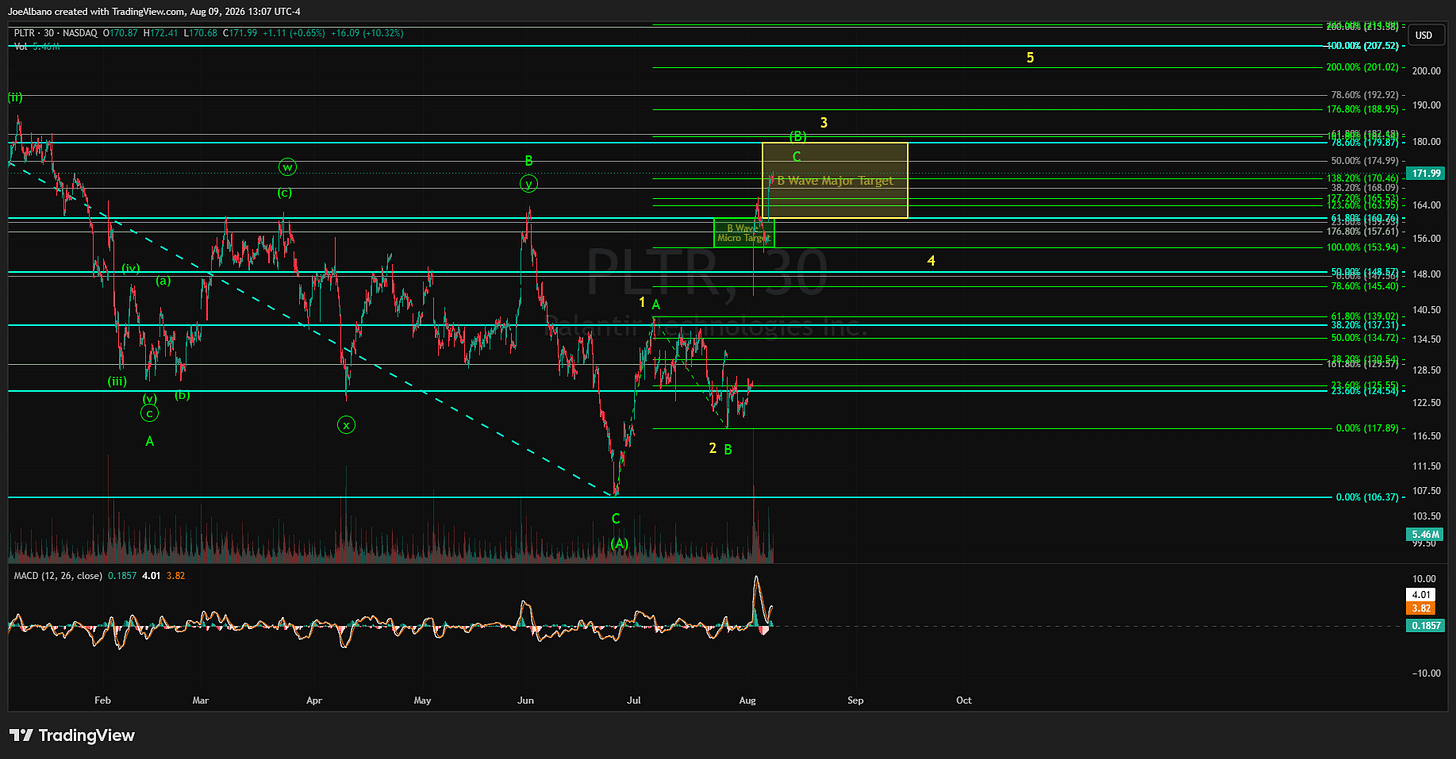Click the Oct label on time axis

coord(964,701)
